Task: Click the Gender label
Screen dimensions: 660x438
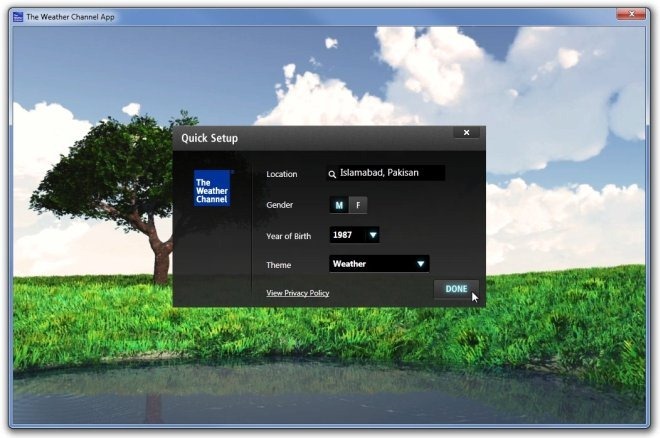Action: (x=279, y=205)
